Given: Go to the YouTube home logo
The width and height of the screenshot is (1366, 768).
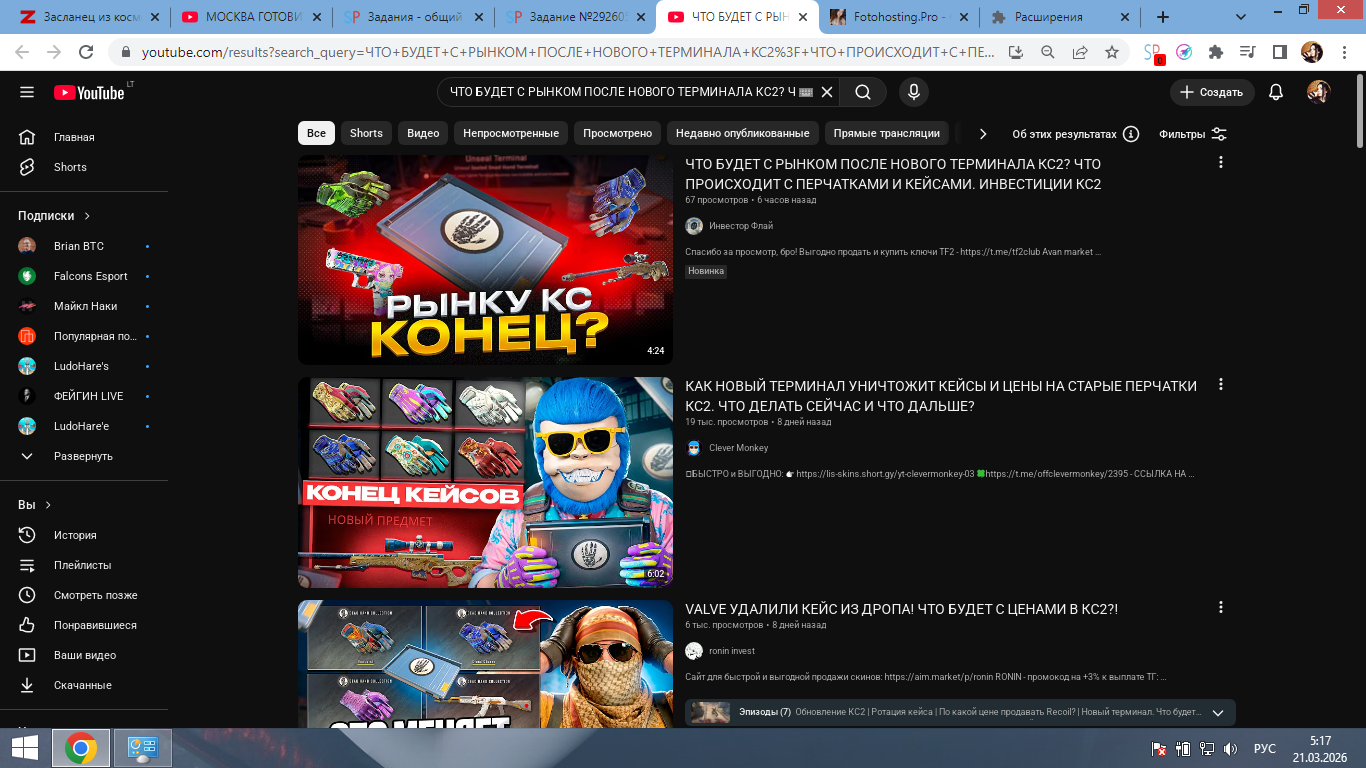Looking at the screenshot, I should 90,92.
